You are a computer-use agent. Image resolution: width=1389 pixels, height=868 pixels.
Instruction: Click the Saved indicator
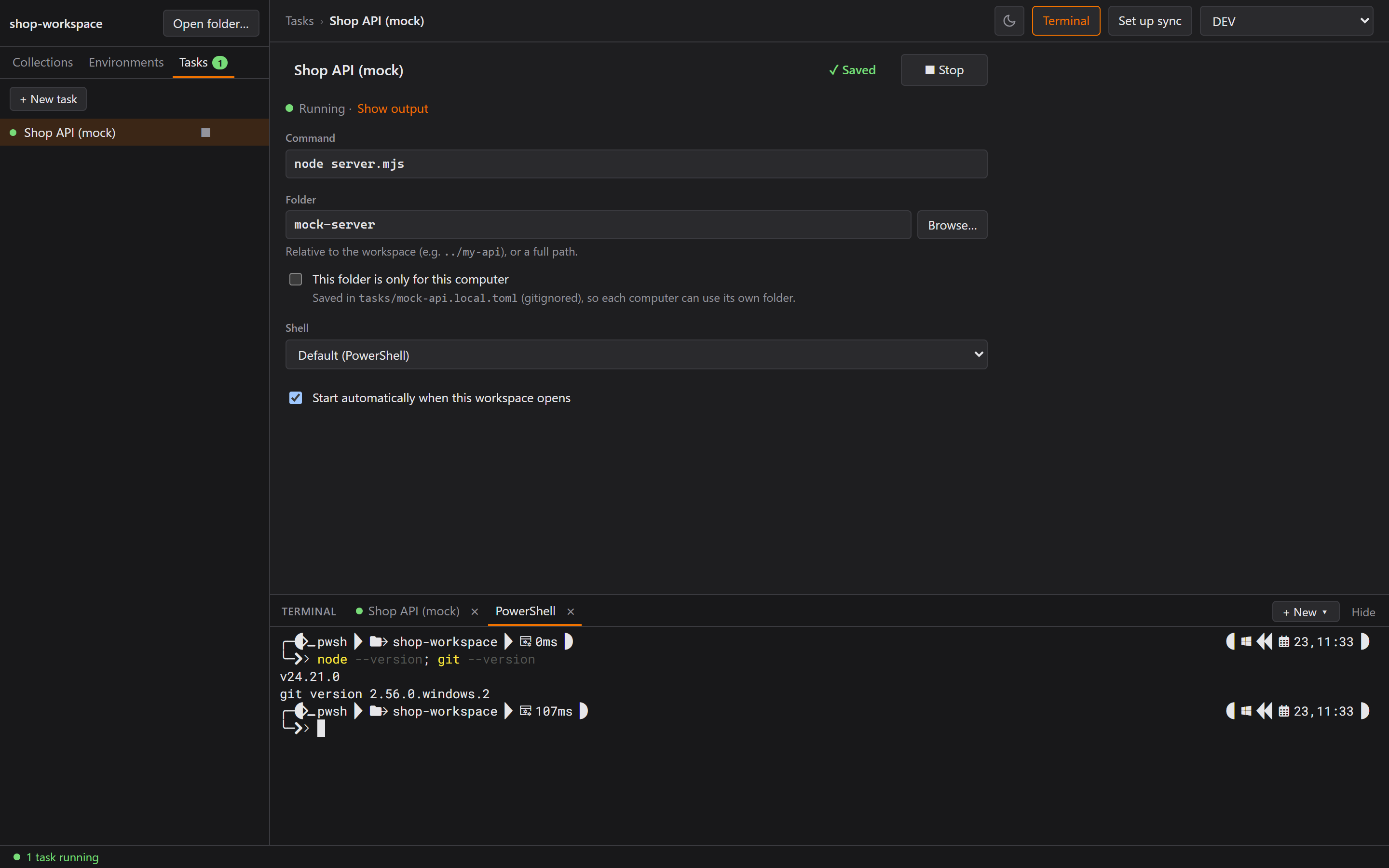(852, 70)
